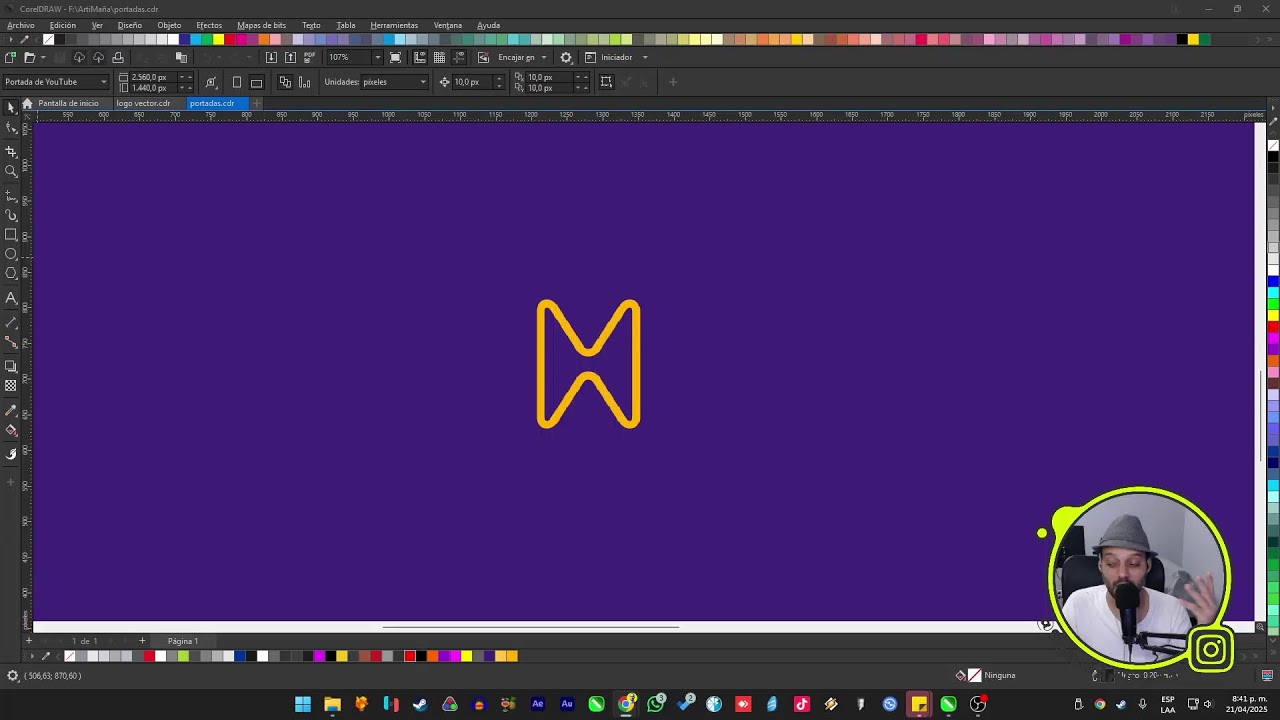The image size is (1280, 720).
Task: Open the Portada de YouTube page size dropdown
Action: pos(55,82)
